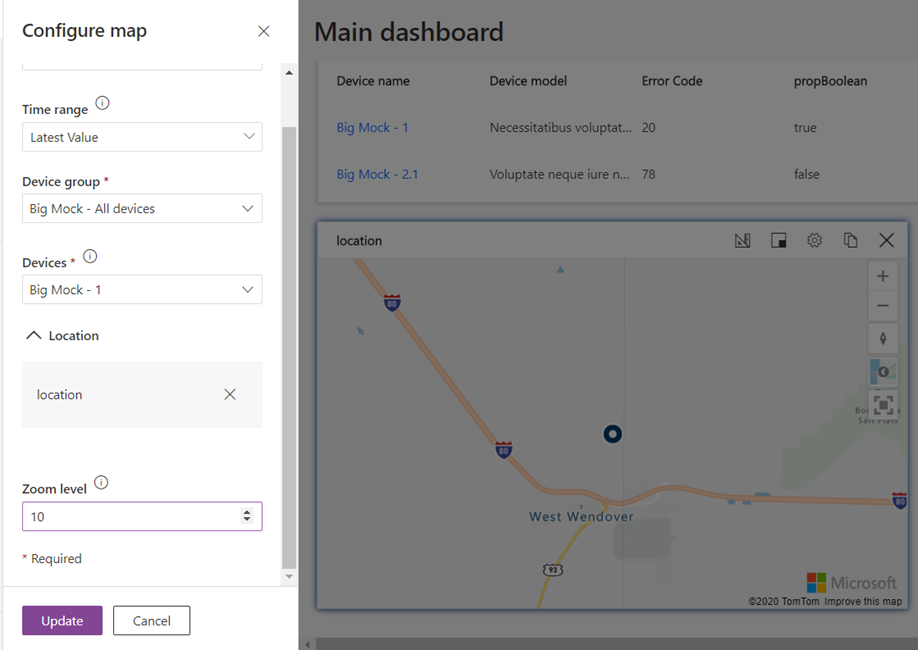Decrease zoom level with stepper down arrow

(247, 521)
